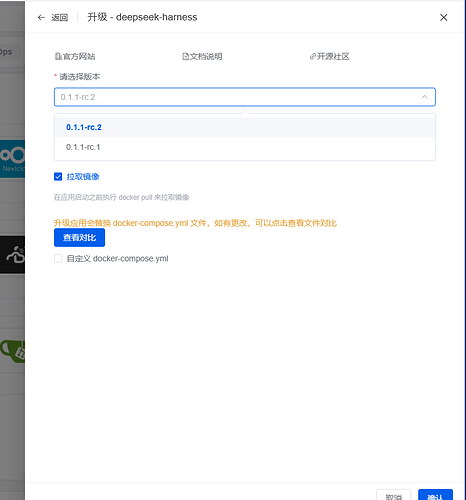
Task: Click the 文档说明 document icon
Action: [185, 56]
